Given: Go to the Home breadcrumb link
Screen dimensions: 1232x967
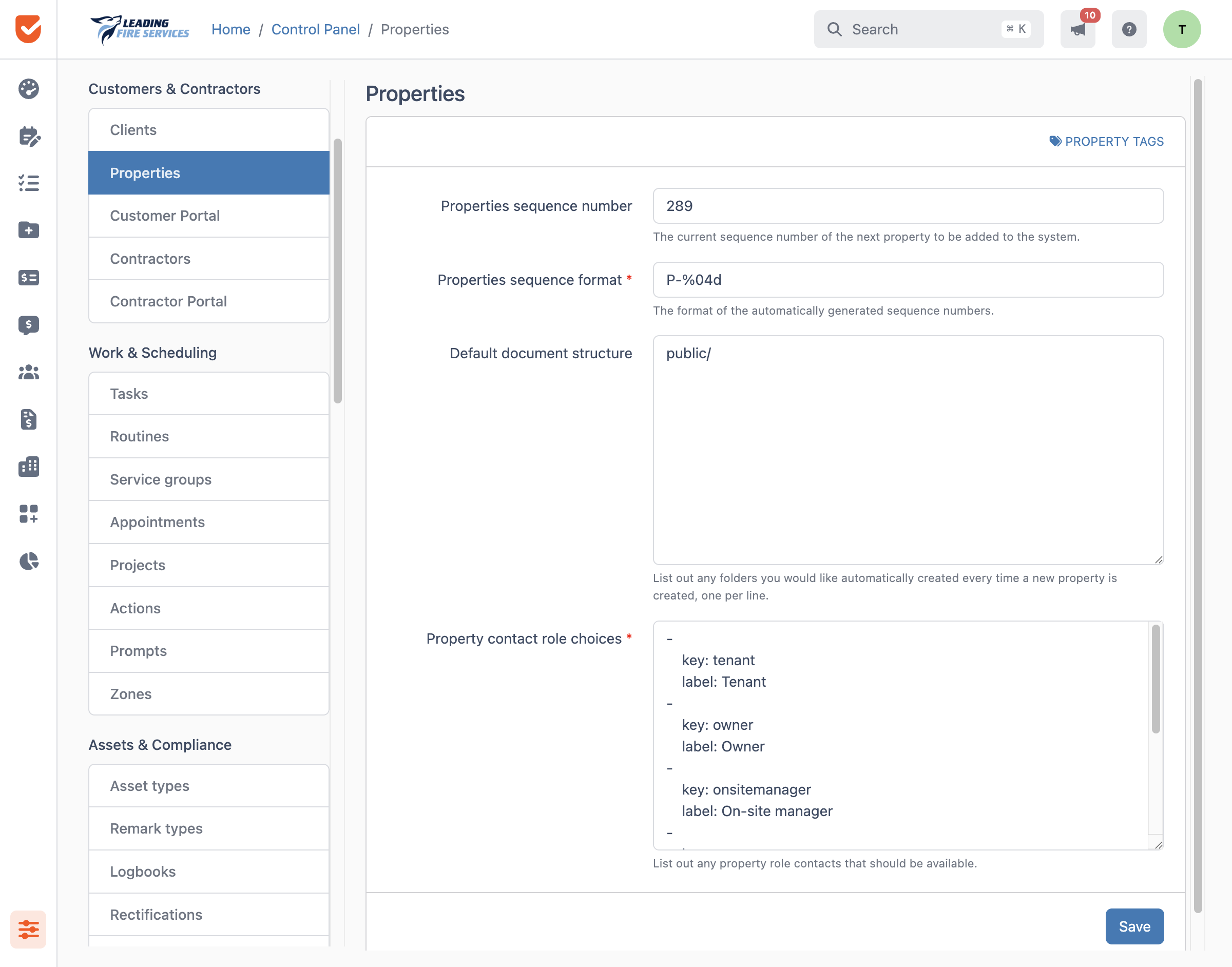Looking at the screenshot, I should pyautogui.click(x=230, y=29).
